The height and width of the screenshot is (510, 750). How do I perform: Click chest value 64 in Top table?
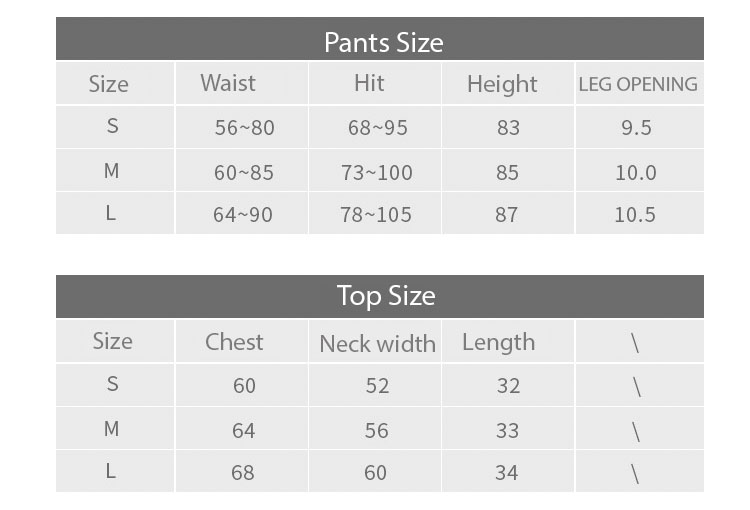242,429
